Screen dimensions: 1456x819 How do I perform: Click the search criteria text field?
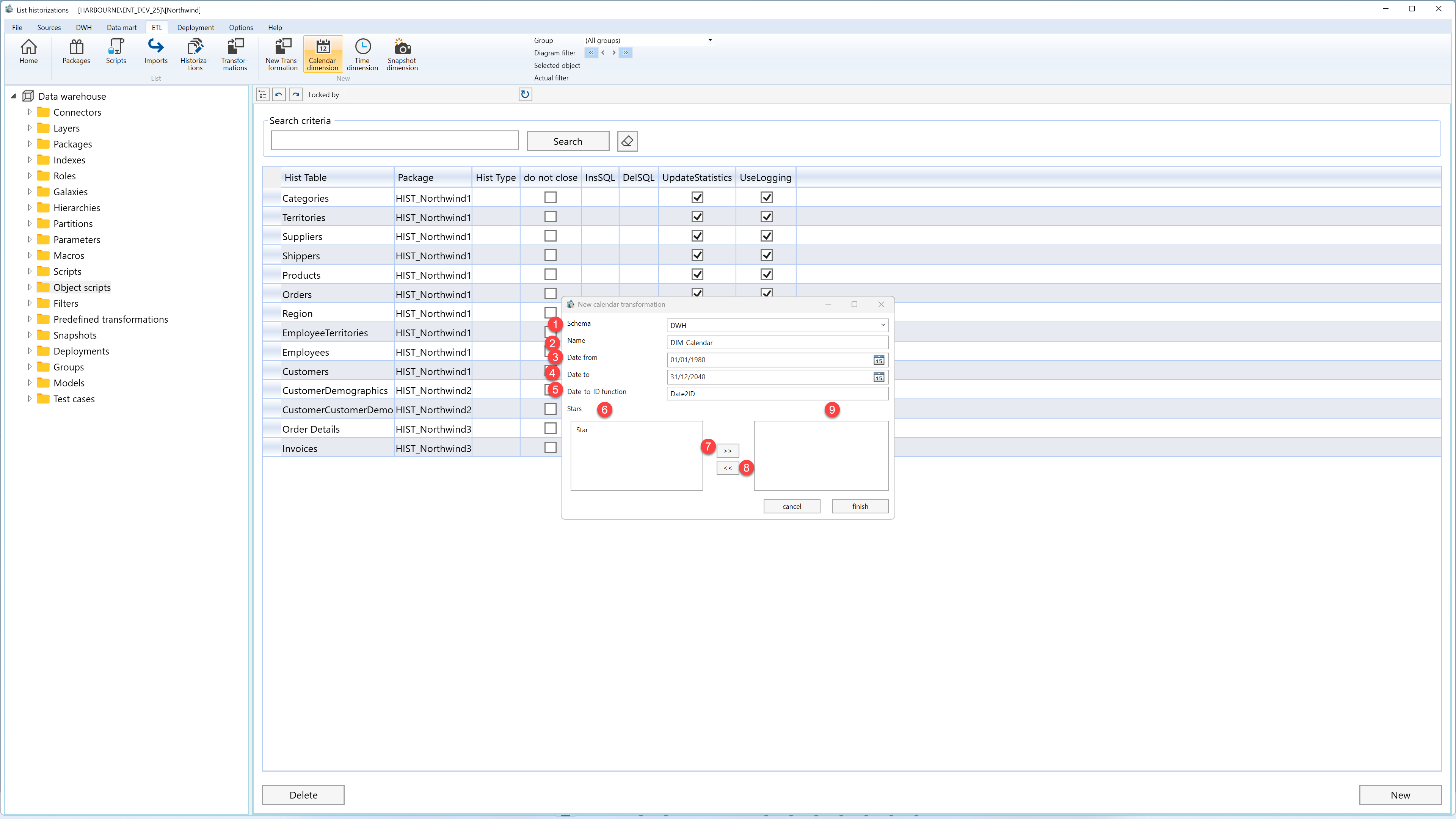click(394, 141)
